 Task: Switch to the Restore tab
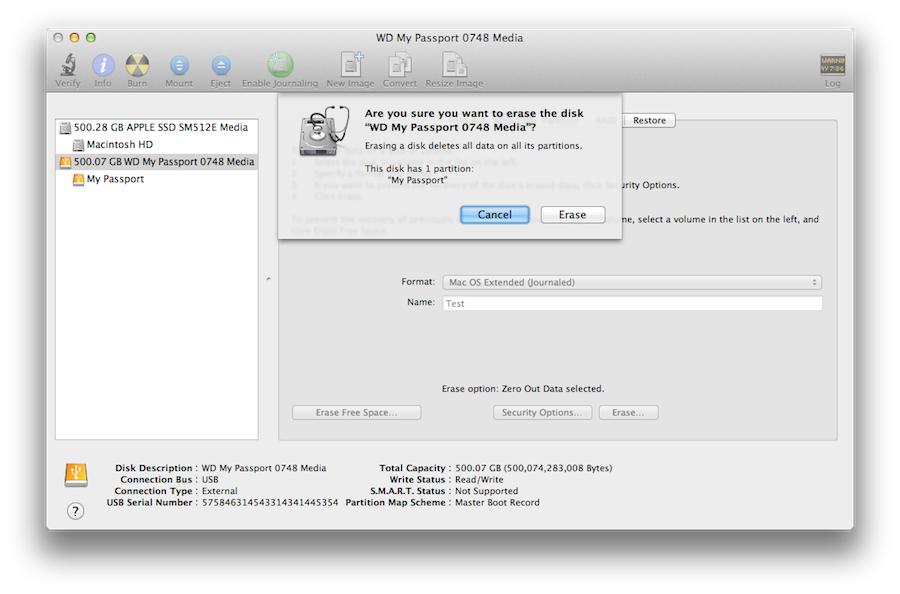(x=649, y=121)
